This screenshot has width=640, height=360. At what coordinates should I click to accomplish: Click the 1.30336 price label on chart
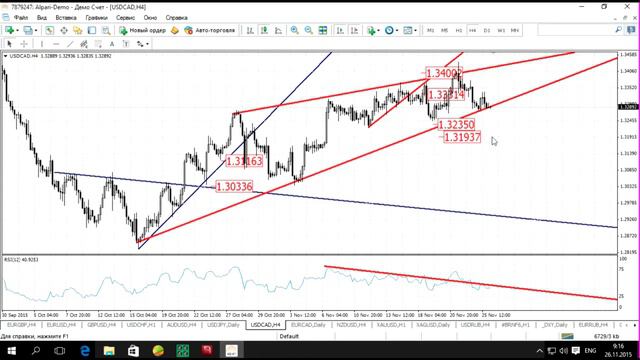pos(234,187)
